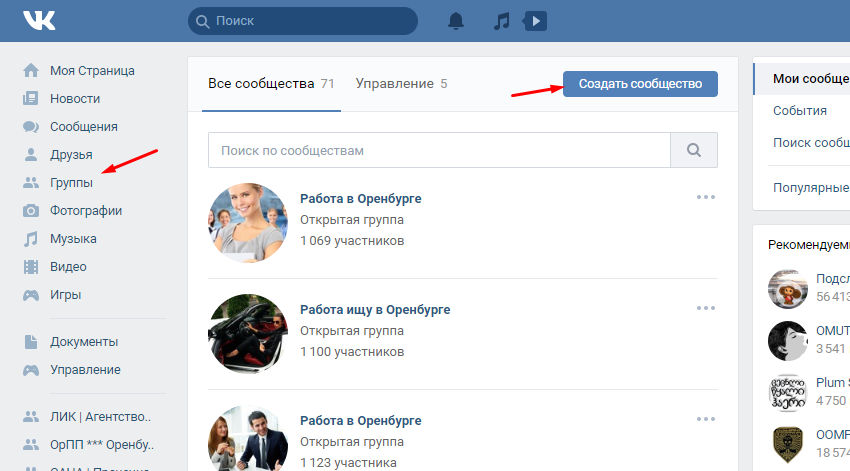Open options menu for first Работа в Оренбурге
The height and width of the screenshot is (471, 850).
click(x=706, y=197)
